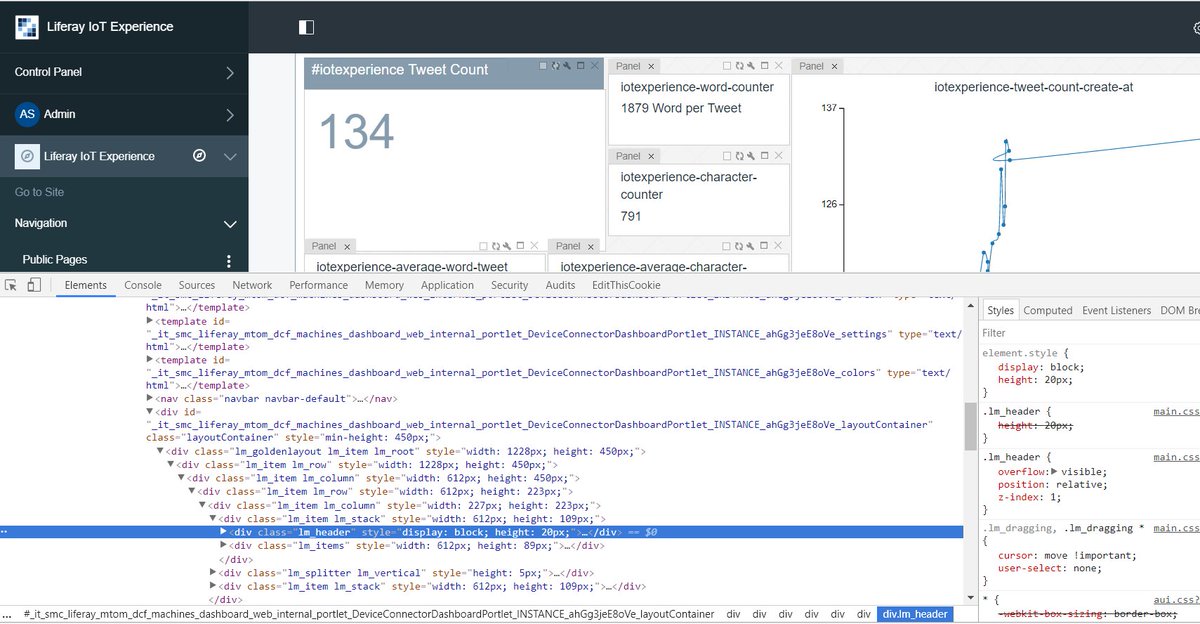
Task: Click the 1879 Word per Tweet value
Action: (681, 108)
